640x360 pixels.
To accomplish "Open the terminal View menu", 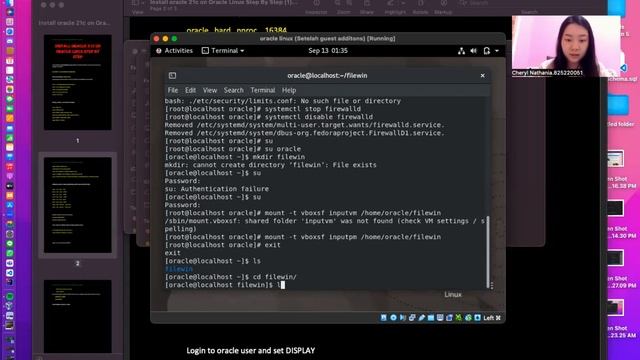I will pyautogui.click(x=210, y=90).
